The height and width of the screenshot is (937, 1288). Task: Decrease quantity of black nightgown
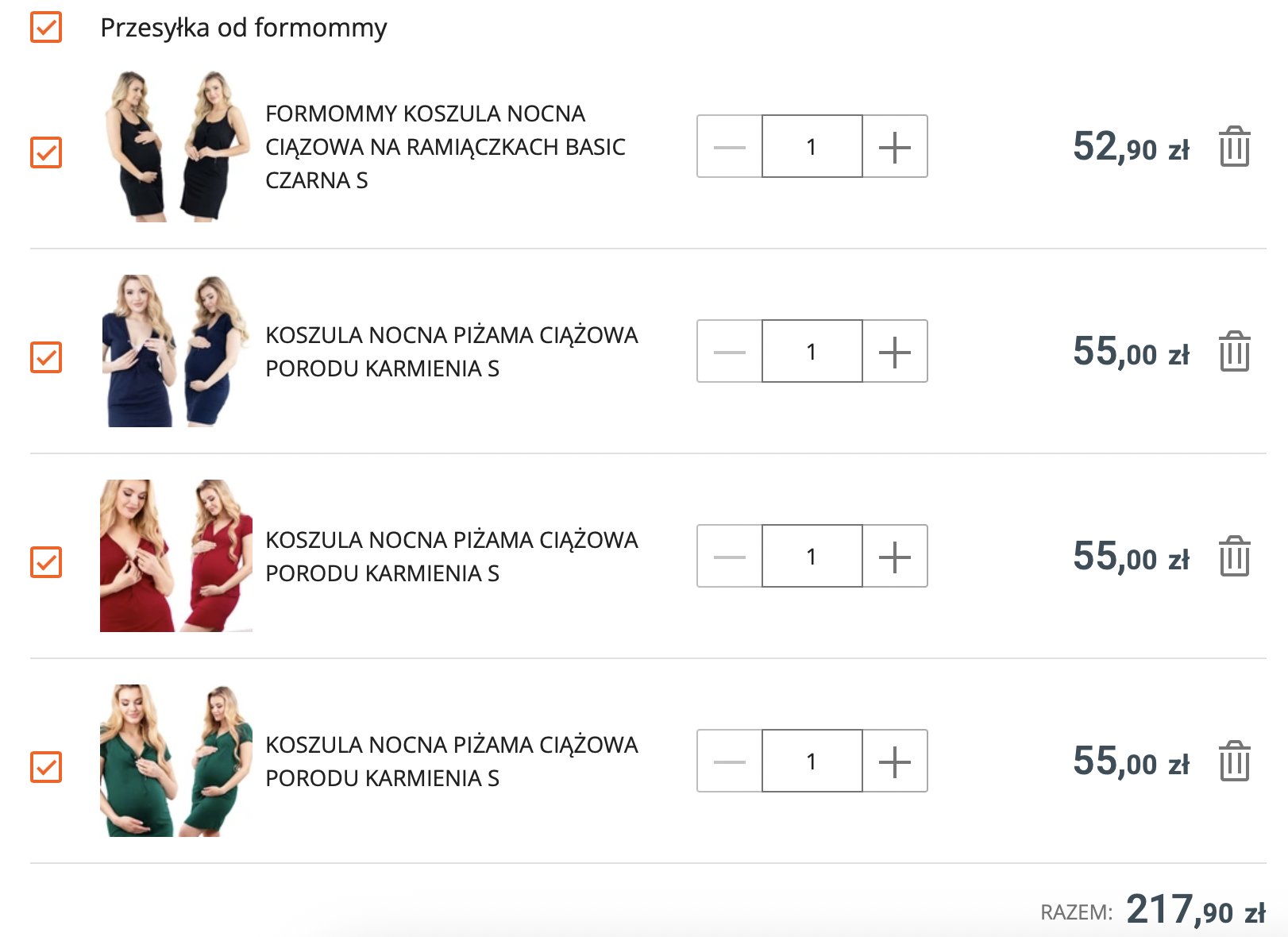[x=729, y=147]
